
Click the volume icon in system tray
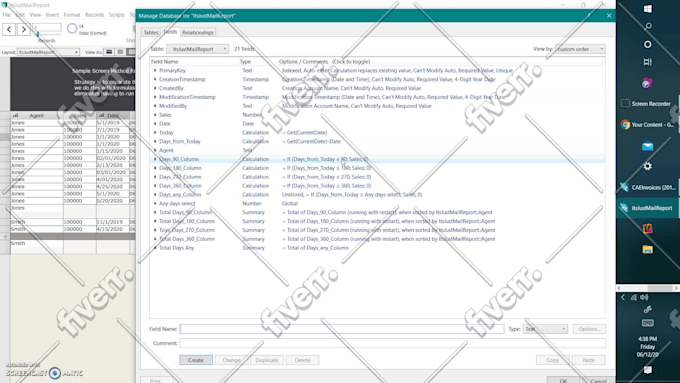[644, 297]
